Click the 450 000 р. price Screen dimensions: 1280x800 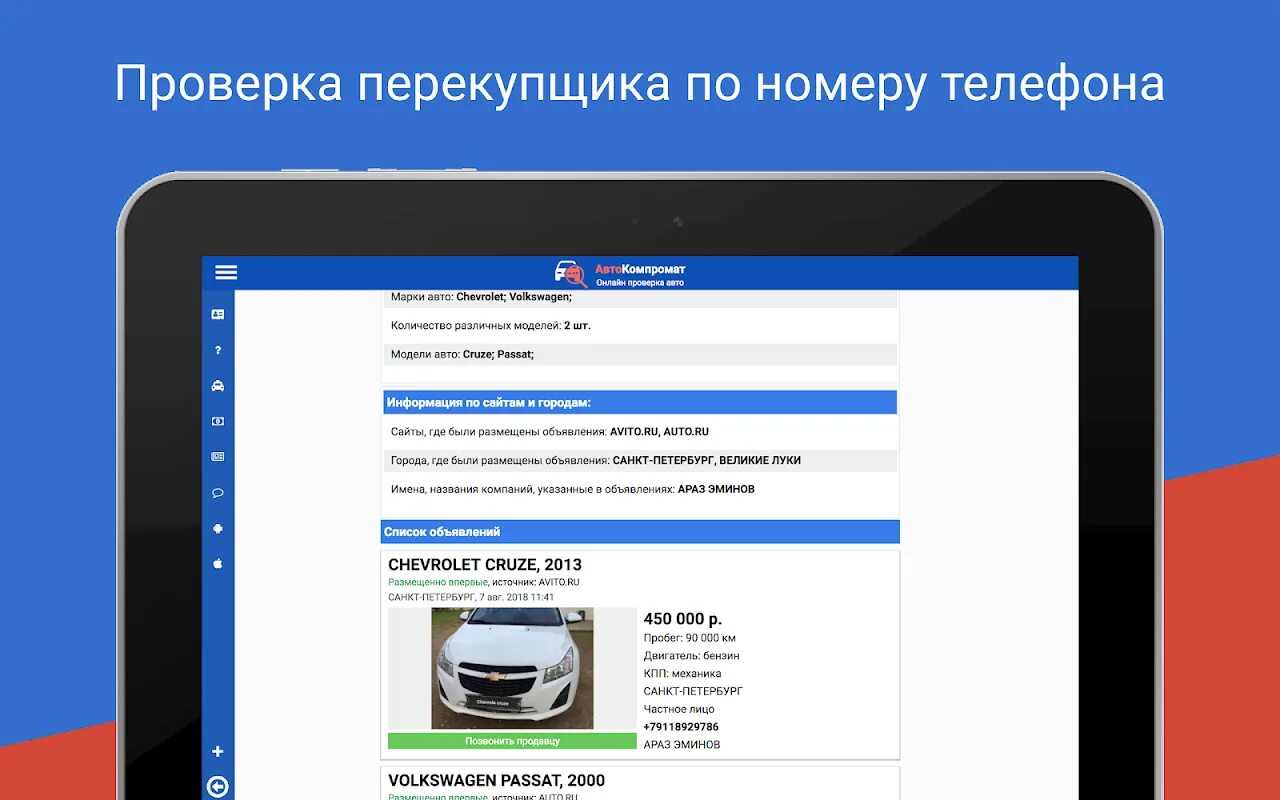click(683, 619)
